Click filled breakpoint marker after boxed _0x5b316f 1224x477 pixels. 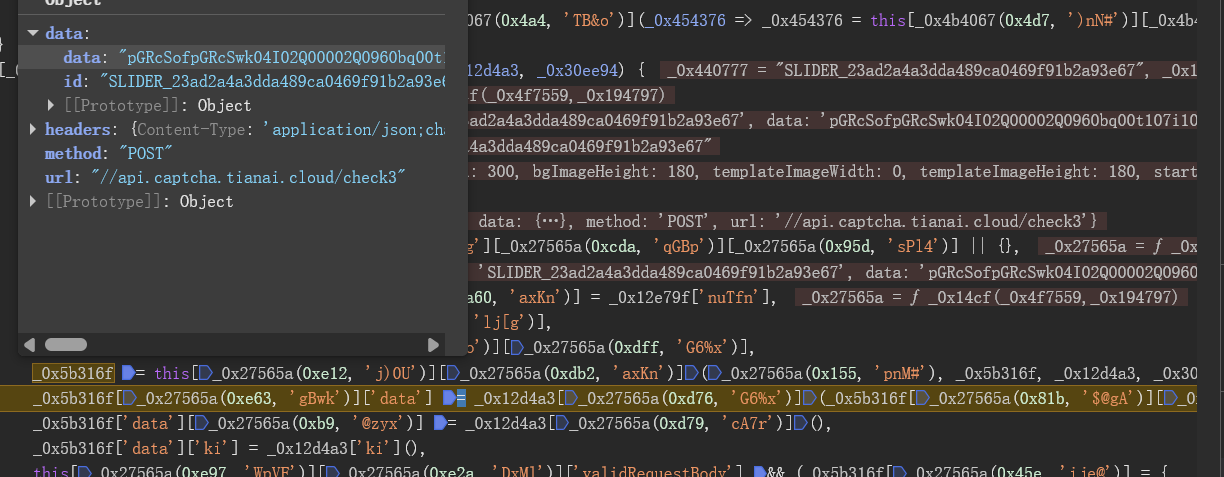click(x=128, y=373)
